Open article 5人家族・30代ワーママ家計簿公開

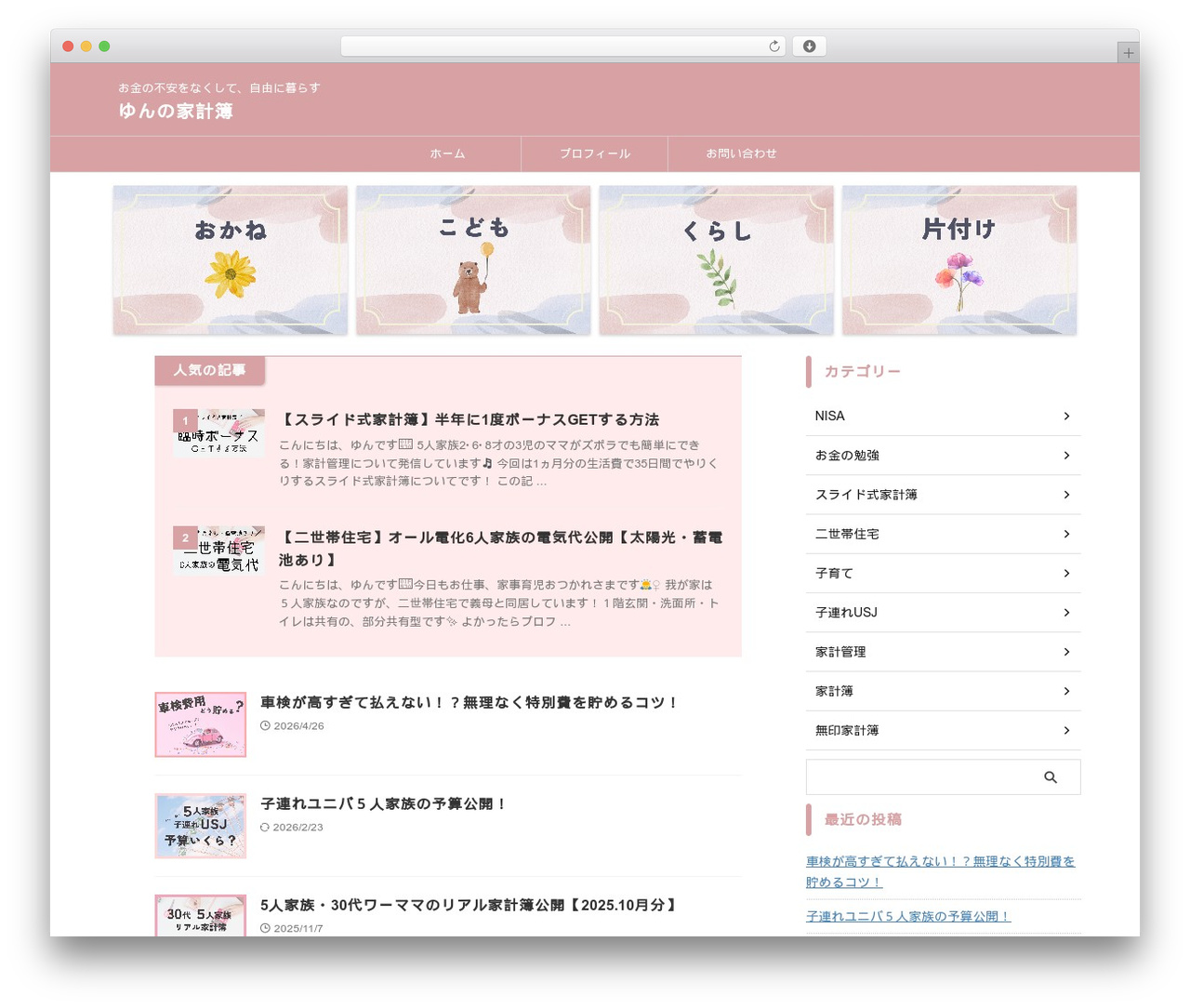(469, 905)
